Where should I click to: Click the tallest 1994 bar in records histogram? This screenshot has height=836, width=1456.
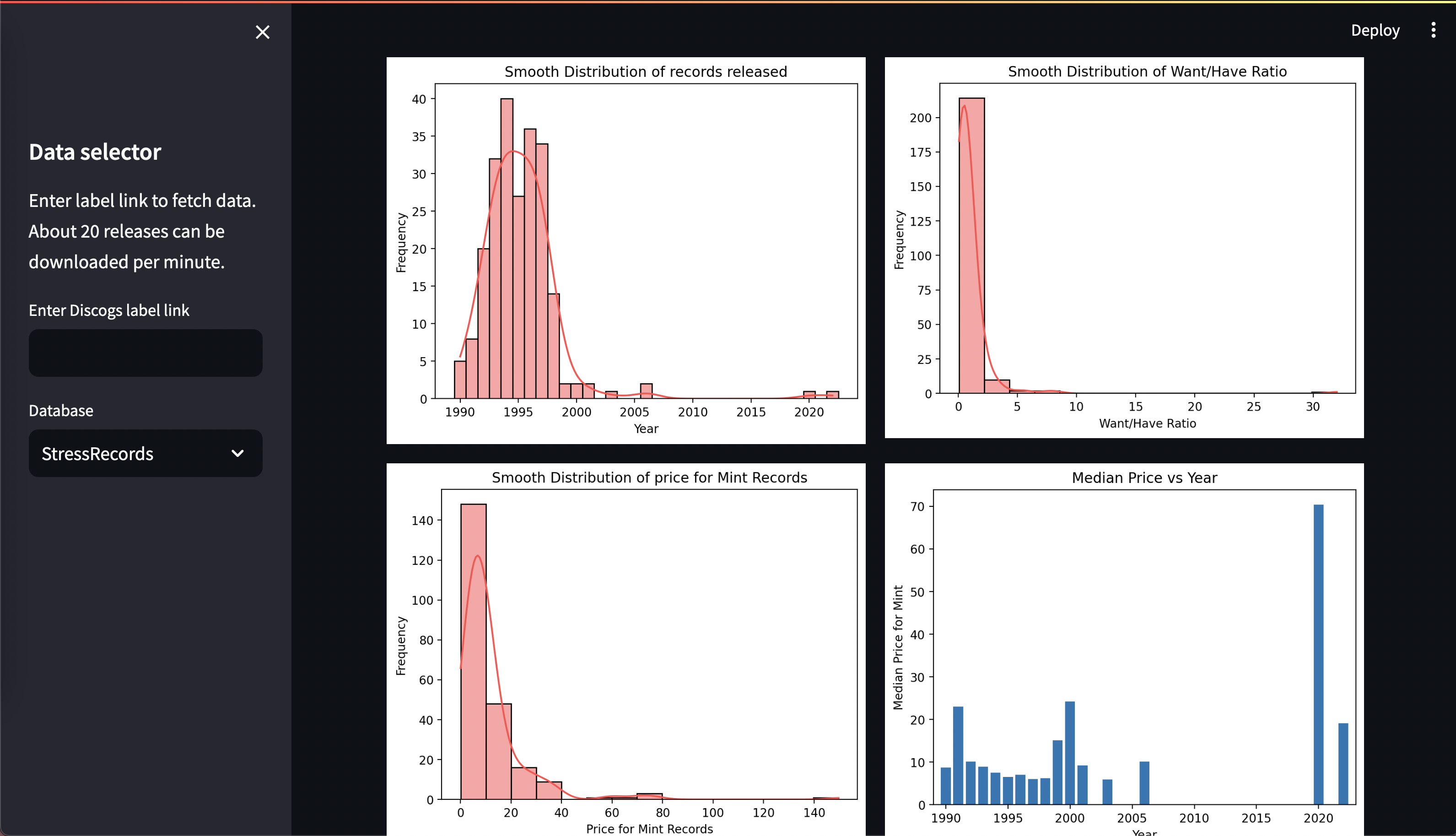pyautogui.click(x=507, y=248)
